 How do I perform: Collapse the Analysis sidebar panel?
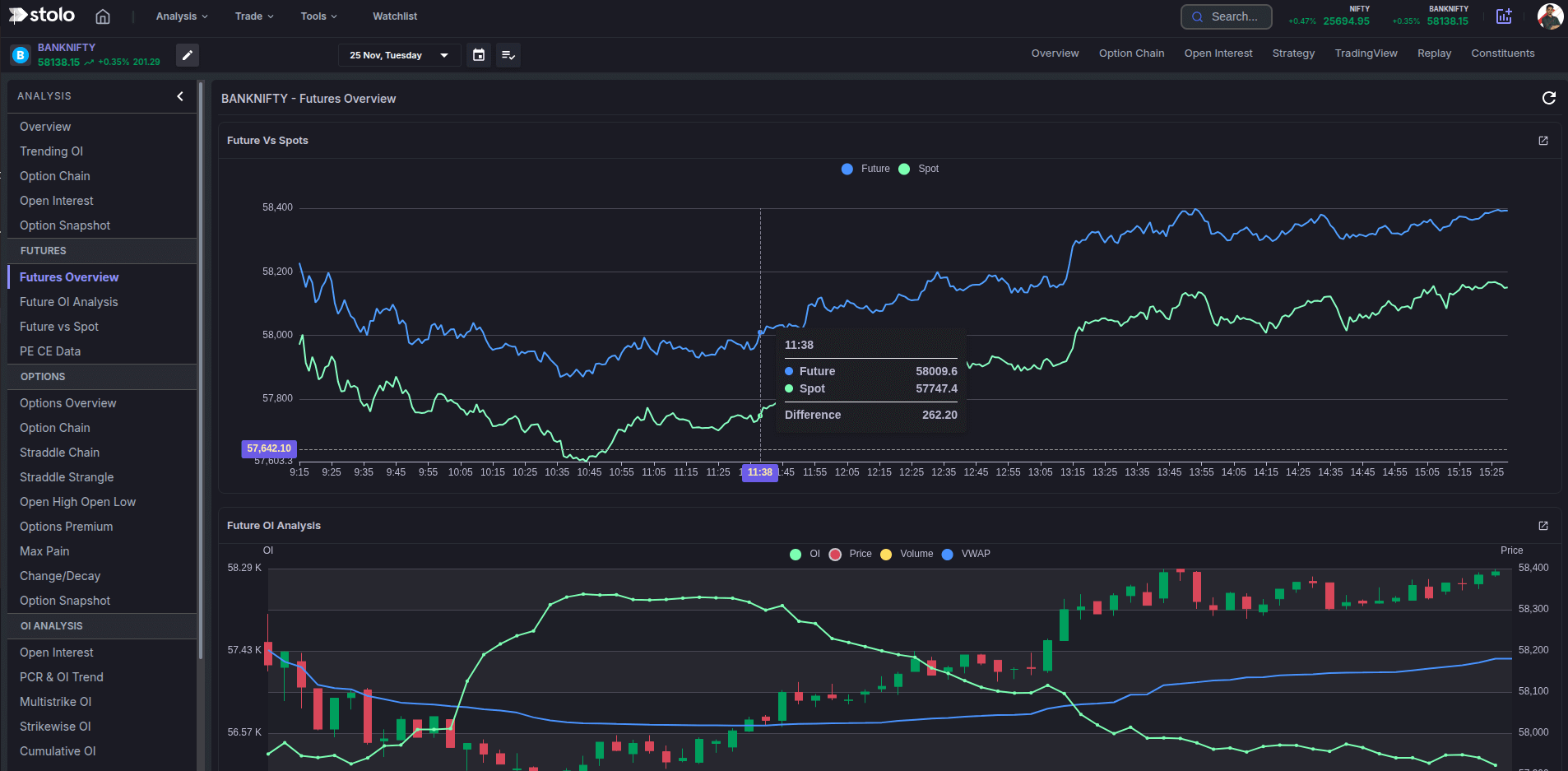(x=179, y=96)
